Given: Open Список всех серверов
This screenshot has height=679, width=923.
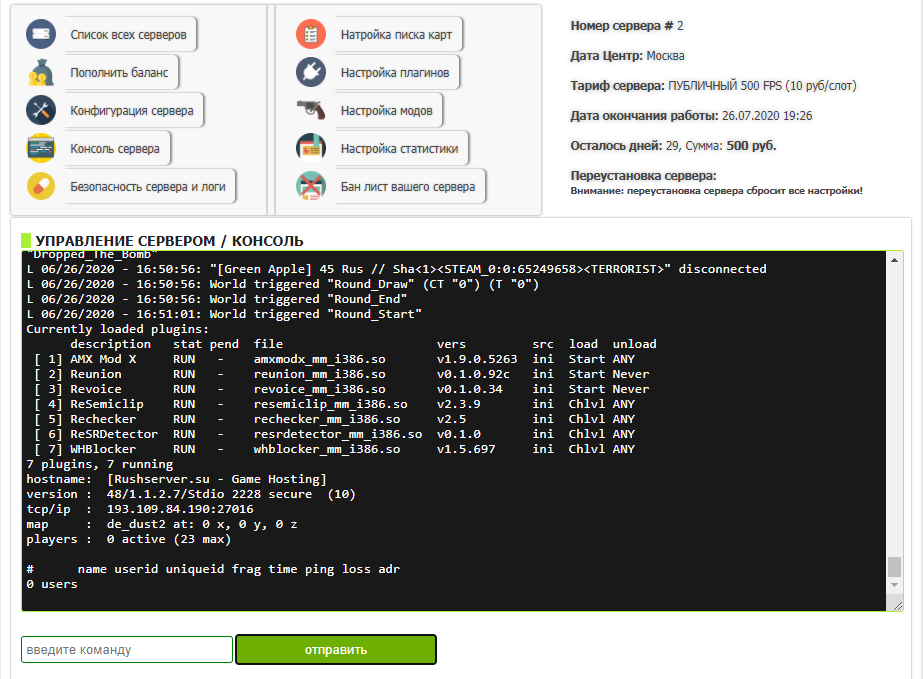Looking at the screenshot, I should 129,34.
